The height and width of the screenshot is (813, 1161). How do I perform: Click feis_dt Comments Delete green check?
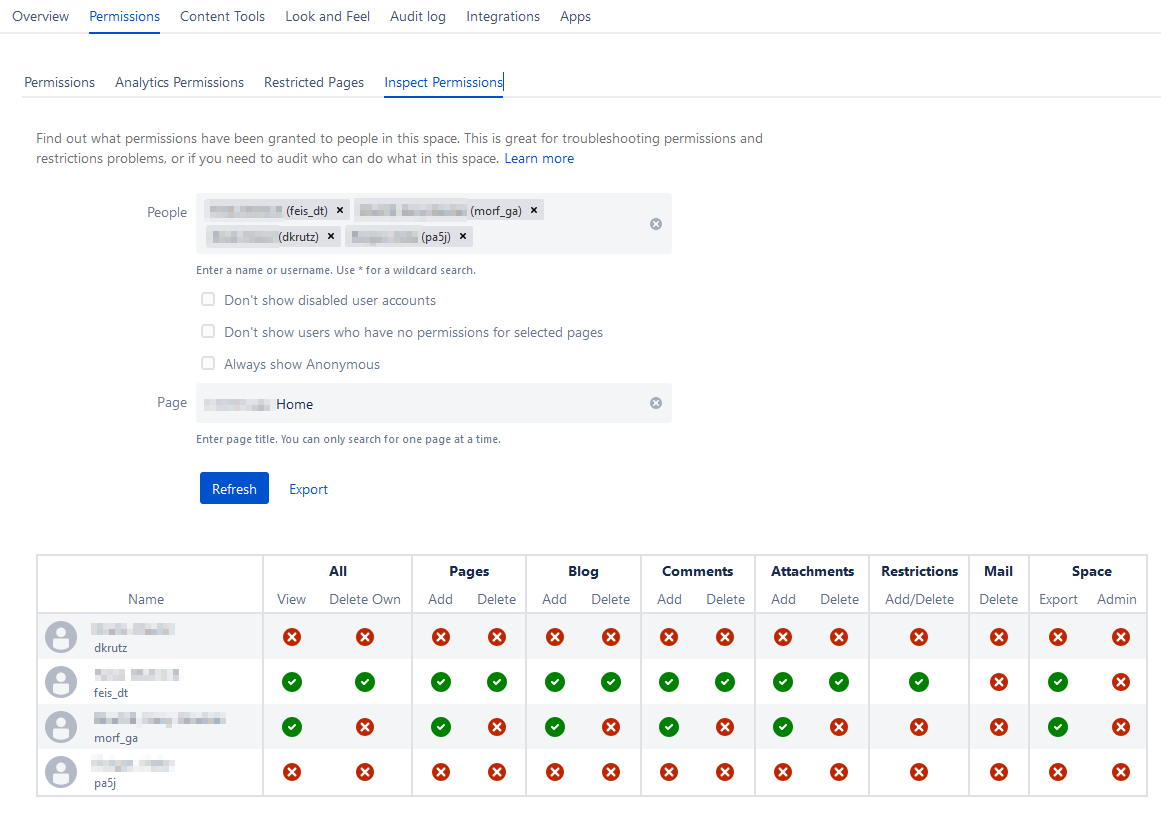[725, 682]
